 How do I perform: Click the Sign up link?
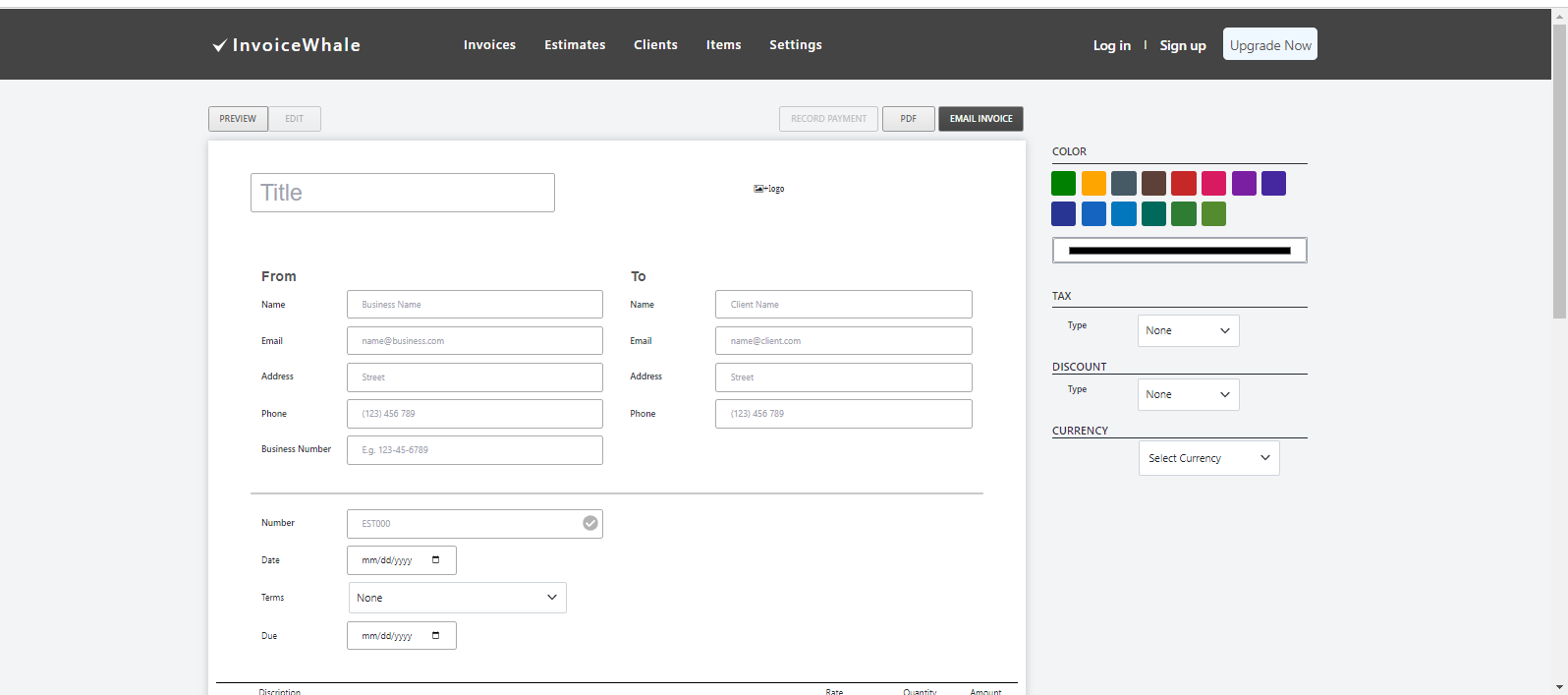pos(1183,45)
